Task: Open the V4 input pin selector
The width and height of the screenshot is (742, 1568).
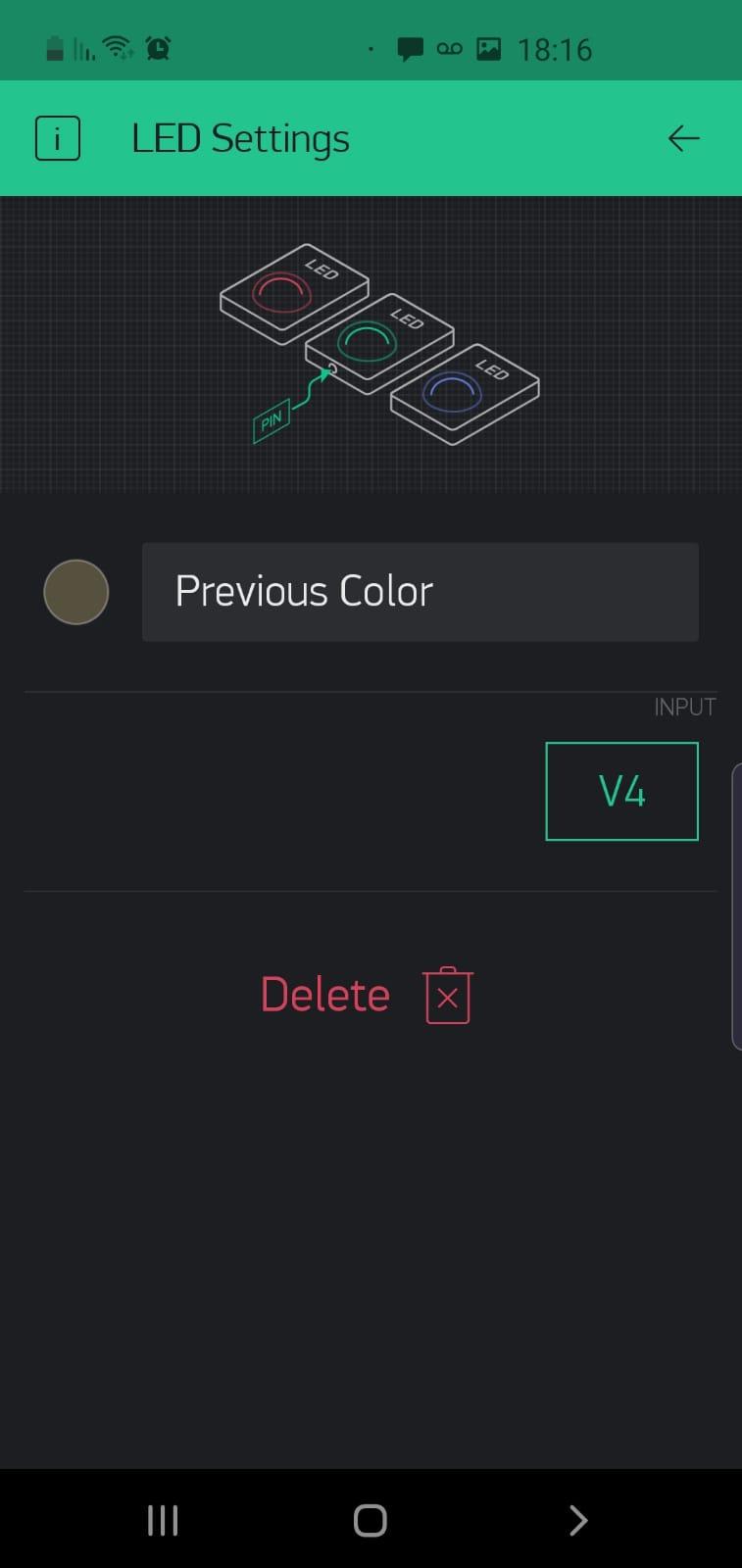Action: point(621,791)
